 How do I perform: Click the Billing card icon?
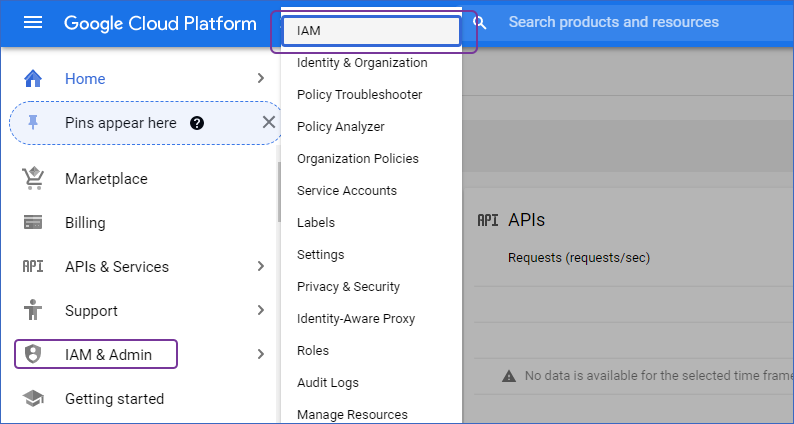click(33, 222)
